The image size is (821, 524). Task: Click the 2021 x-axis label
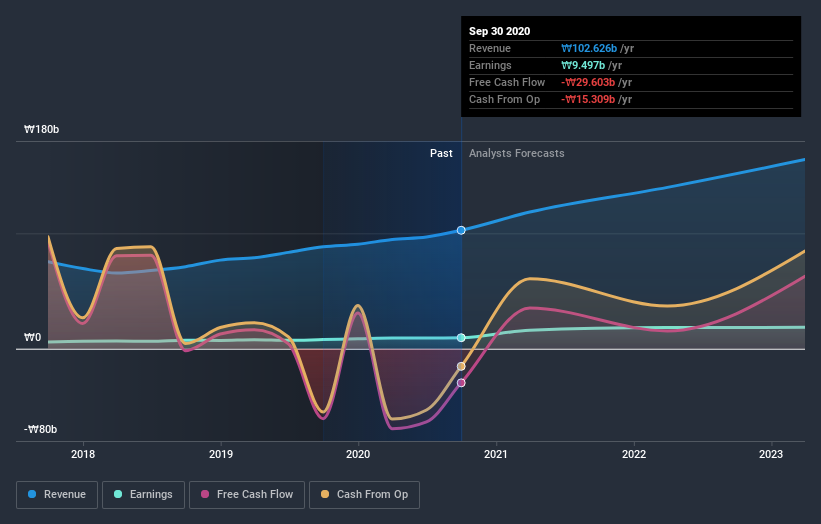coord(496,454)
